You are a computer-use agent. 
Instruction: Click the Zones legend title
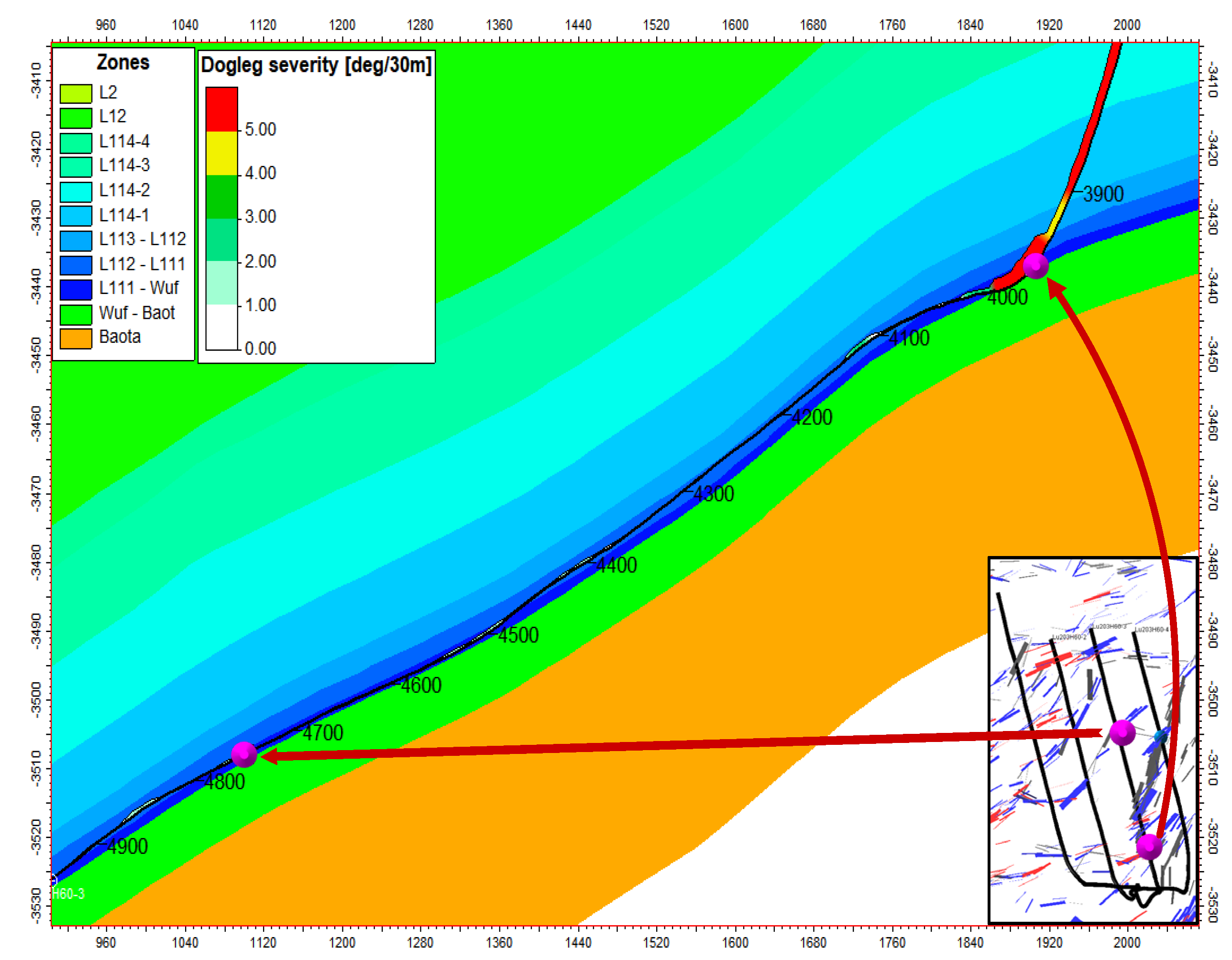(x=123, y=62)
